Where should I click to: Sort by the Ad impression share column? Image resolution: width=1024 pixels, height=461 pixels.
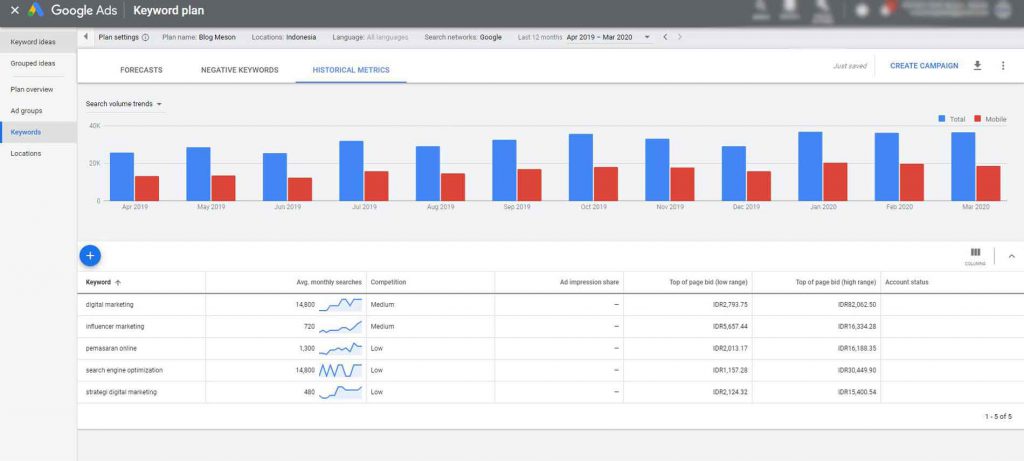pyautogui.click(x=589, y=282)
